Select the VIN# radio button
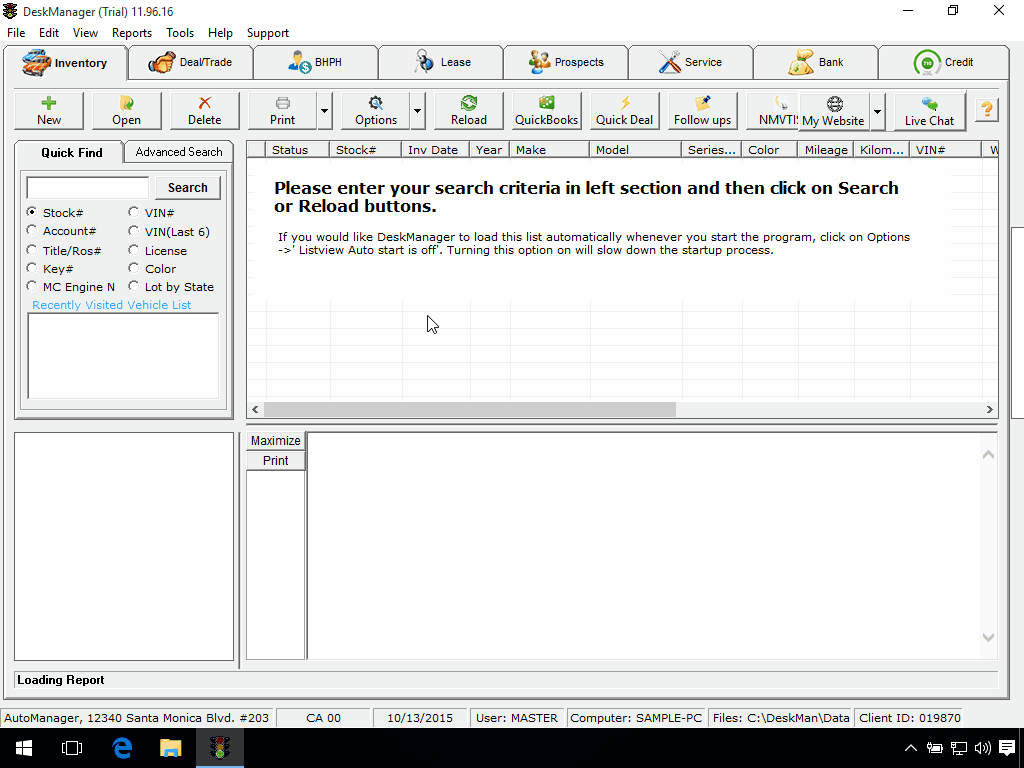This screenshot has width=1024, height=768. coord(133,212)
